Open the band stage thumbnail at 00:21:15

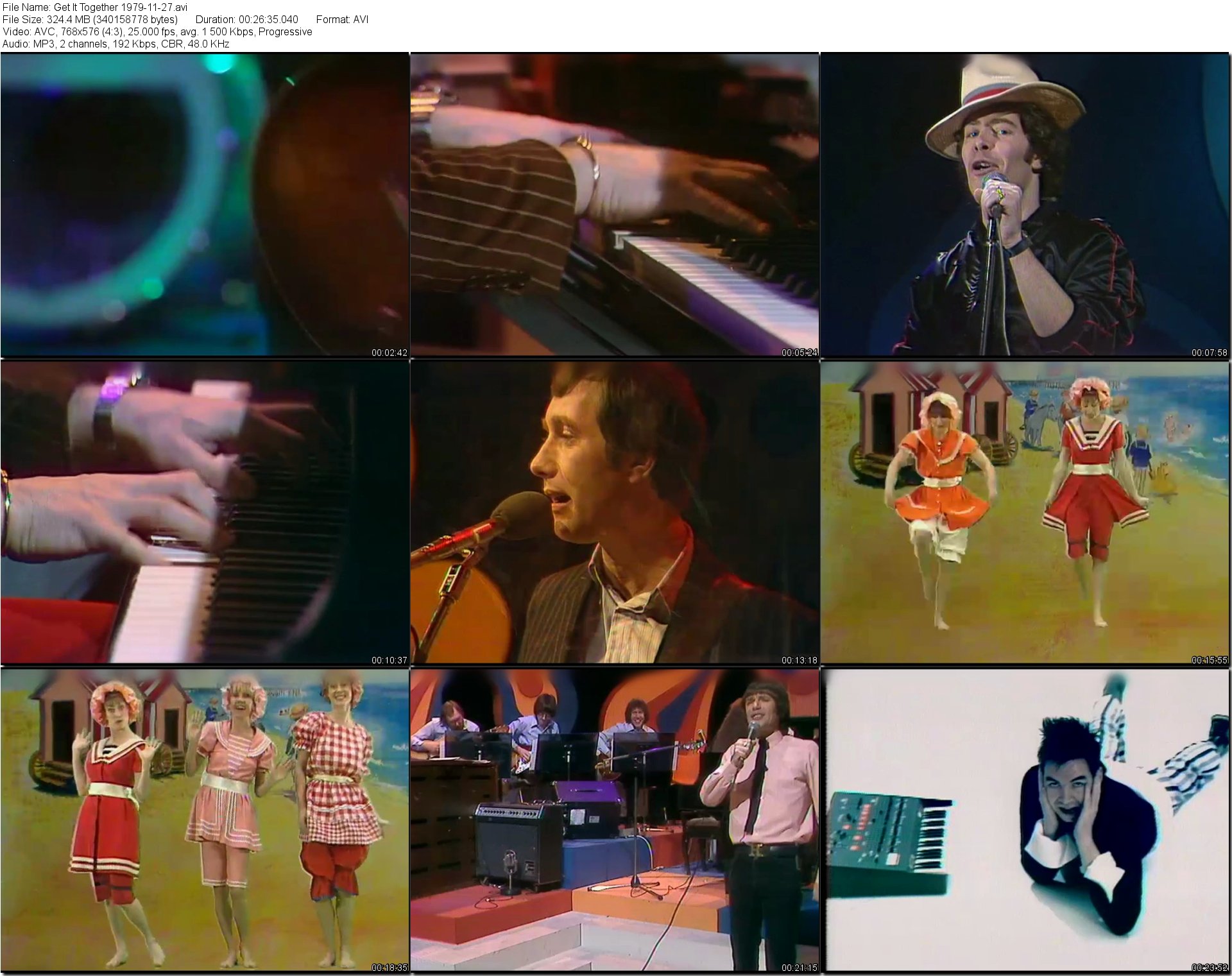coord(614,819)
